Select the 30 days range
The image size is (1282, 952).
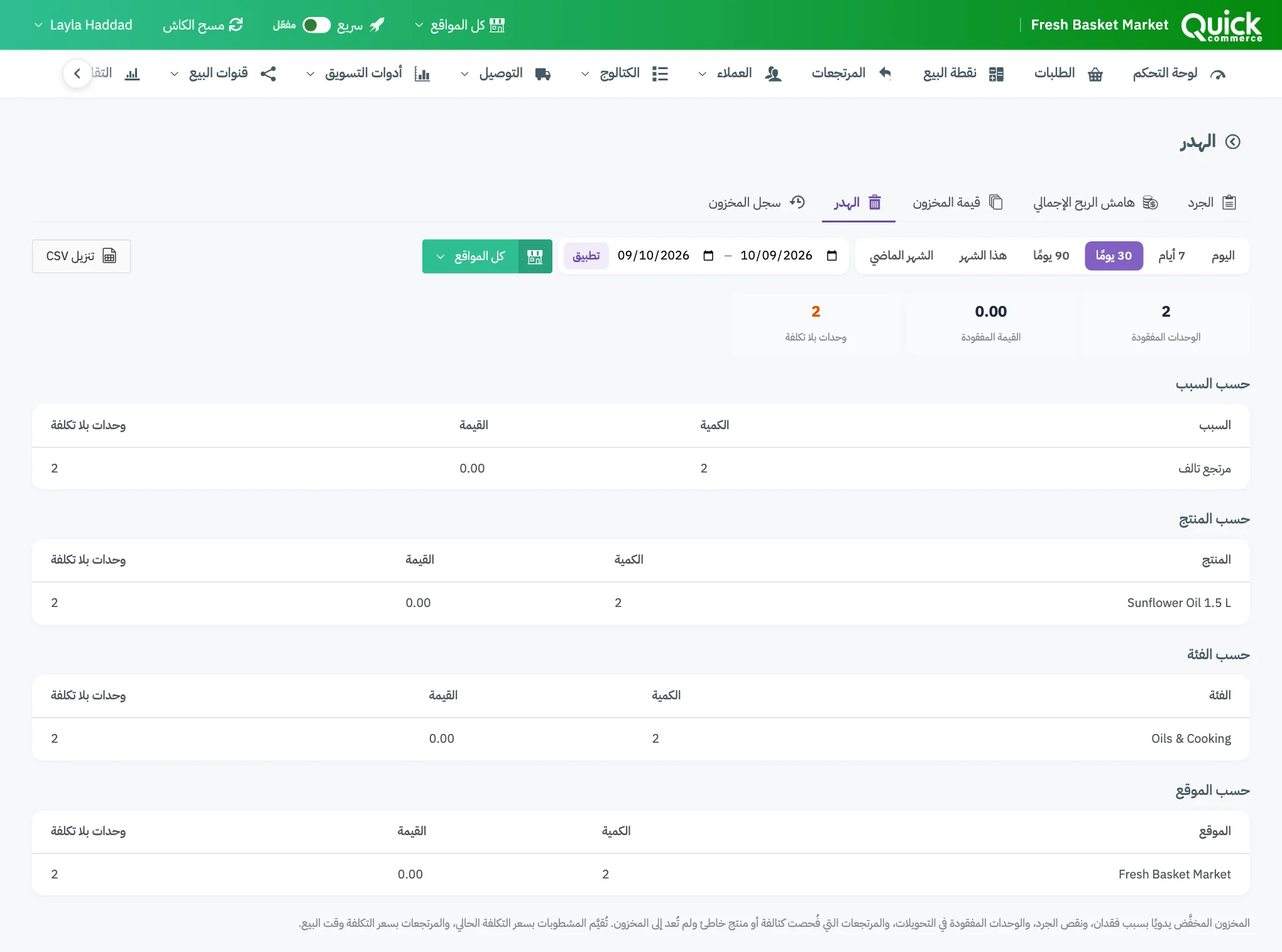(1114, 256)
